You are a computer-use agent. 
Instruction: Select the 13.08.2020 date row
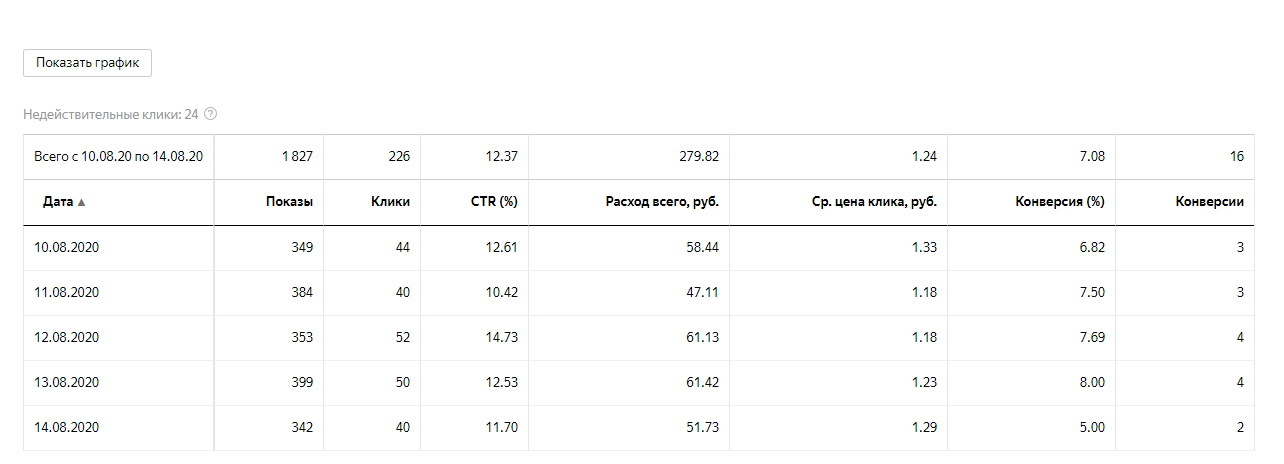click(x=639, y=383)
